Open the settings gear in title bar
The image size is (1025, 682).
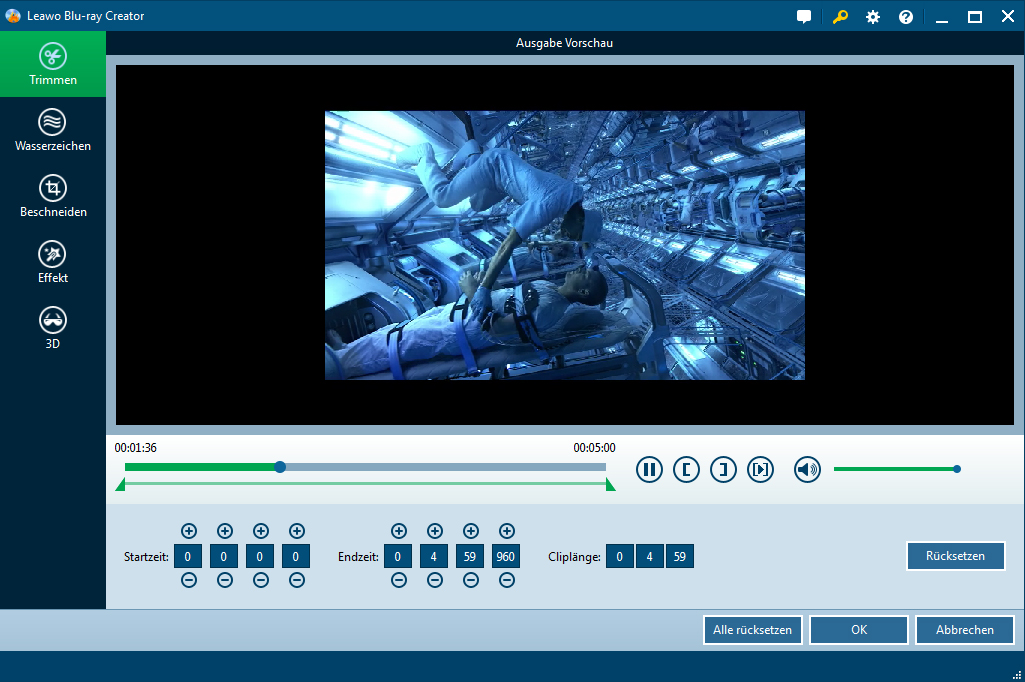(872, 17)
